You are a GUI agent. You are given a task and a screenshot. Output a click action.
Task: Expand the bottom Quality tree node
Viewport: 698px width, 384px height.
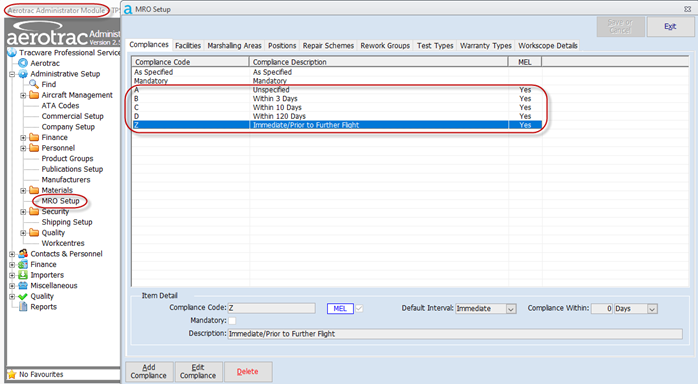[12, 296]
